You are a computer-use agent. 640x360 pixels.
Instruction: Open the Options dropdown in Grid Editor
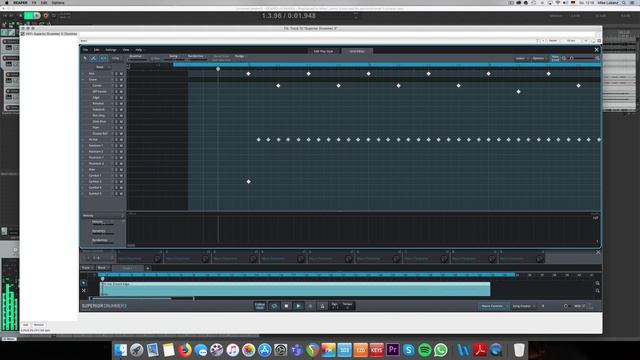[540, 58]
